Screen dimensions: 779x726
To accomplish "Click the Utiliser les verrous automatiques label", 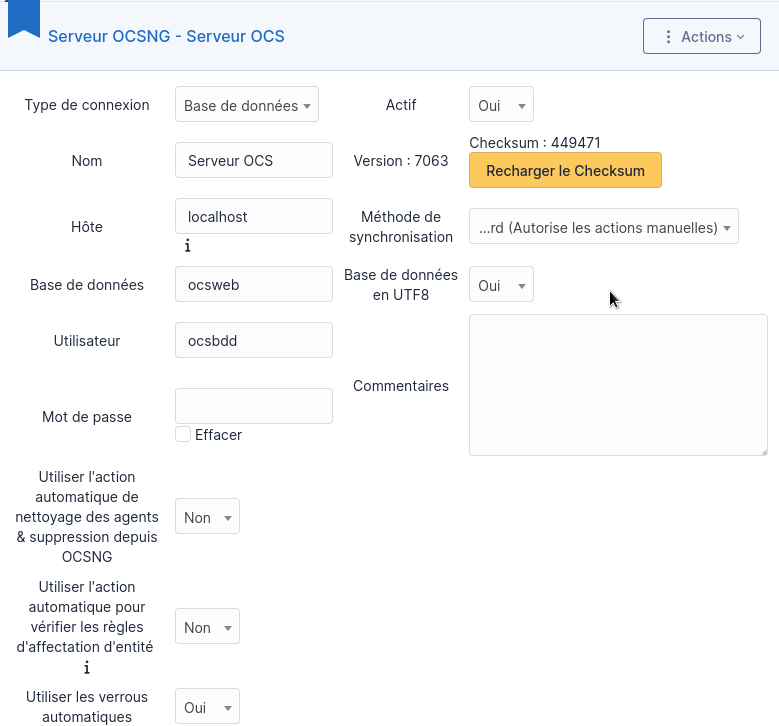I will point(87,707).
